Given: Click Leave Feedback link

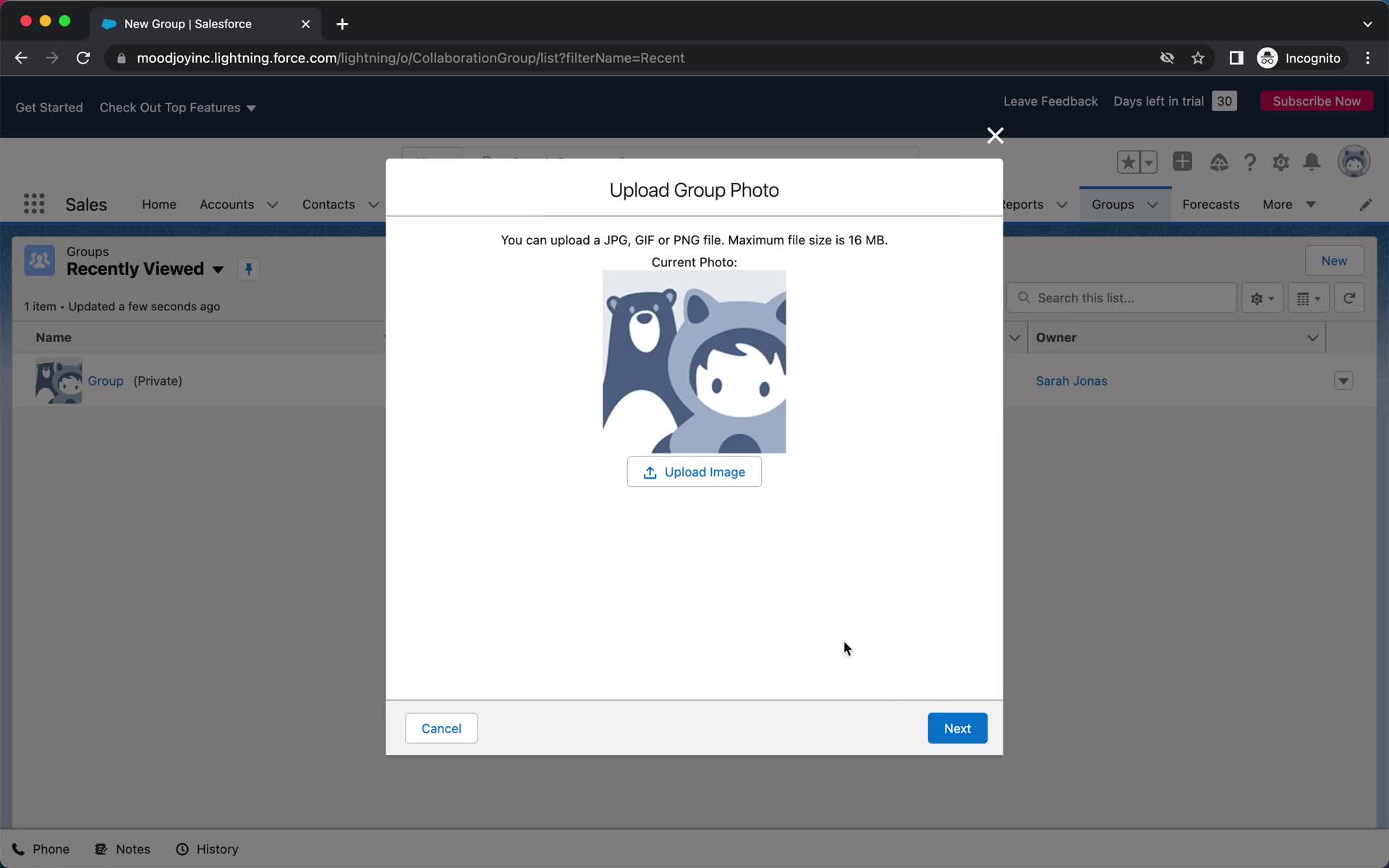Looking at the screenshot, I should pos(1050,101).
